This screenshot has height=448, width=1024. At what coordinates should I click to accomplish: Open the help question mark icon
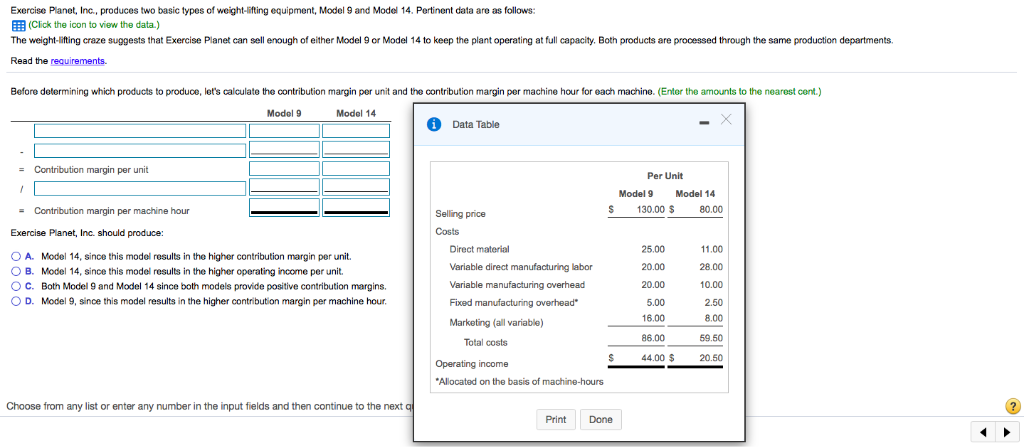[1012, 406]
